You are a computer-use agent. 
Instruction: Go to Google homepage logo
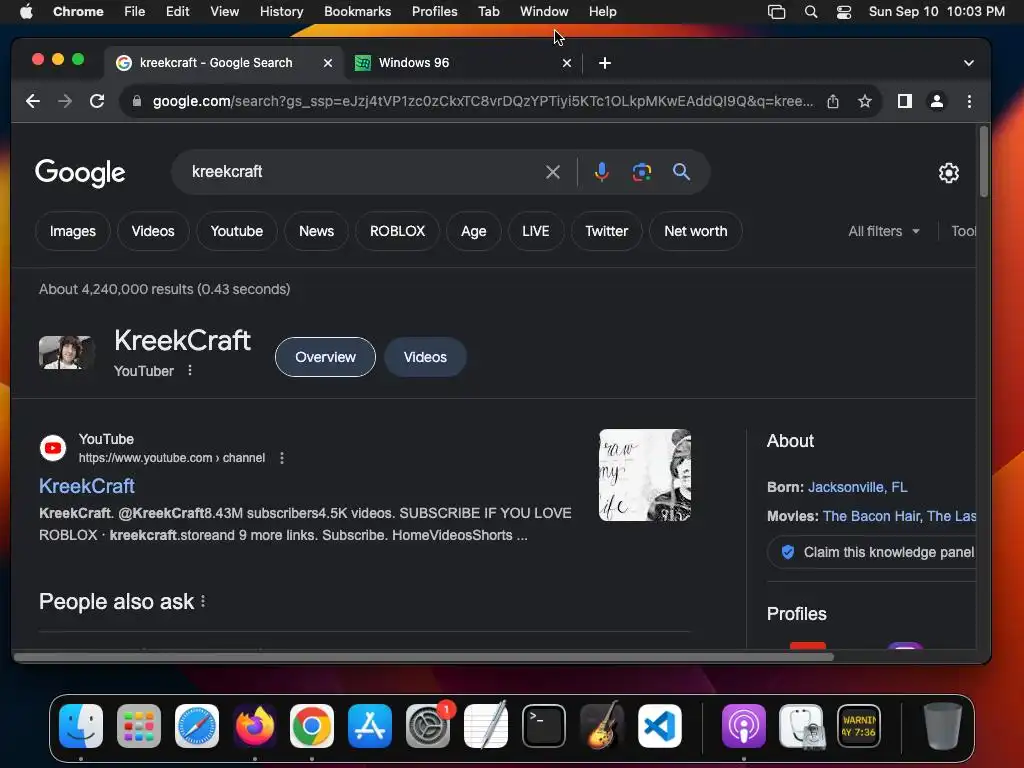[x=80, y=172]
